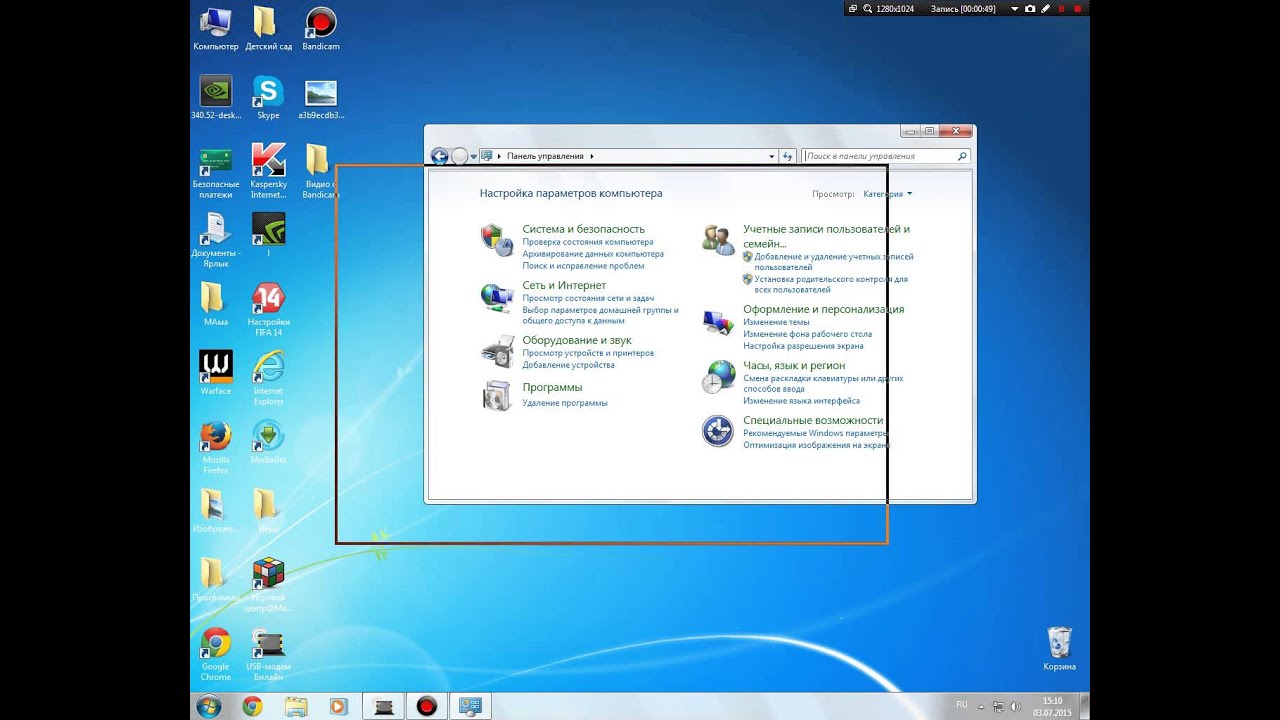Image resolution: width=1280 pixels, height=720 pixels.
Task: Open Просмотр состояния сети и задач link
Action: click(x=588, y=298)
